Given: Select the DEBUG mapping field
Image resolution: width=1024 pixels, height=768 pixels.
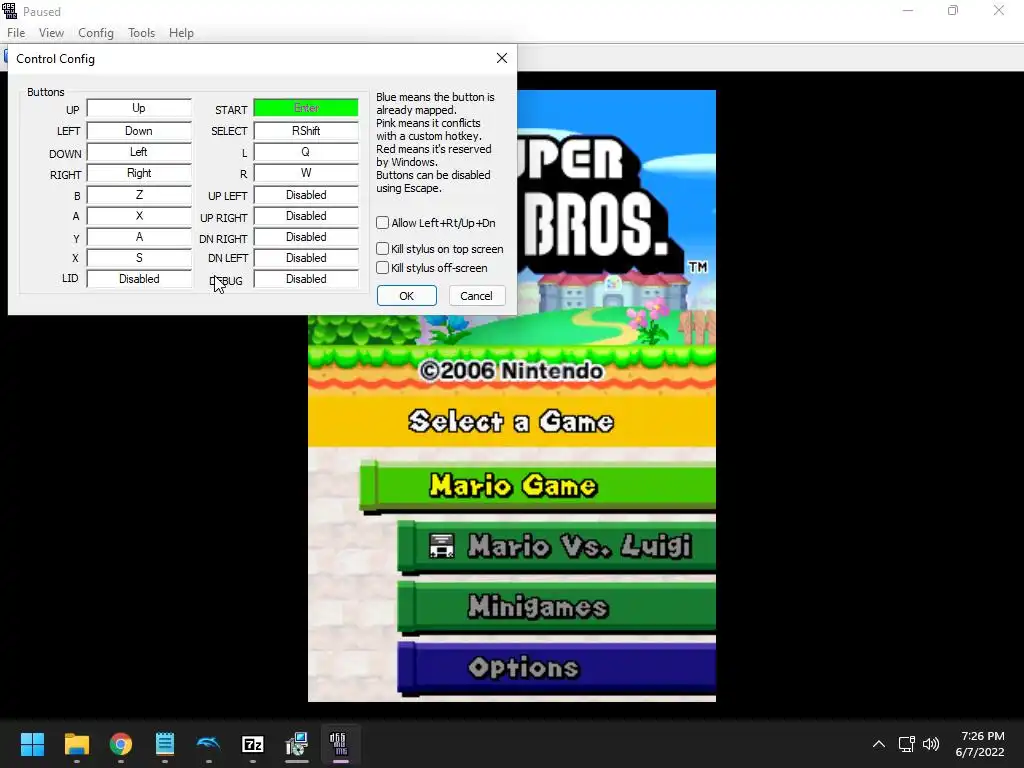Looking at the screenshot, I should (x=306, y=279).
